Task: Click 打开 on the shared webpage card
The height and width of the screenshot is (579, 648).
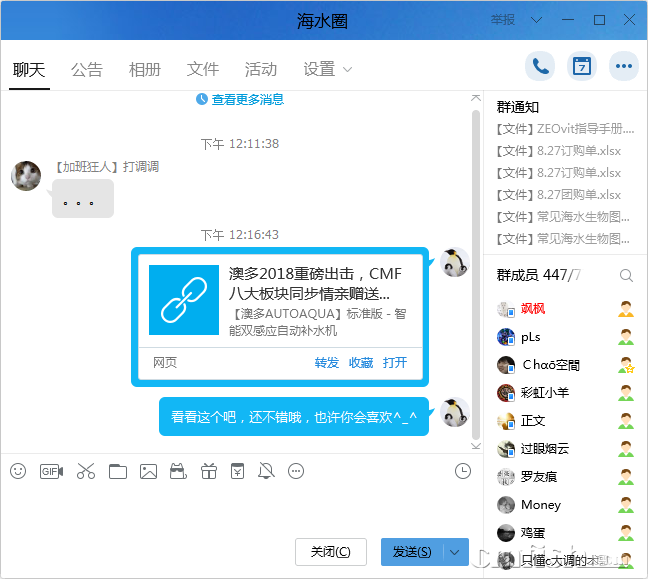Action: pos(395,363)
